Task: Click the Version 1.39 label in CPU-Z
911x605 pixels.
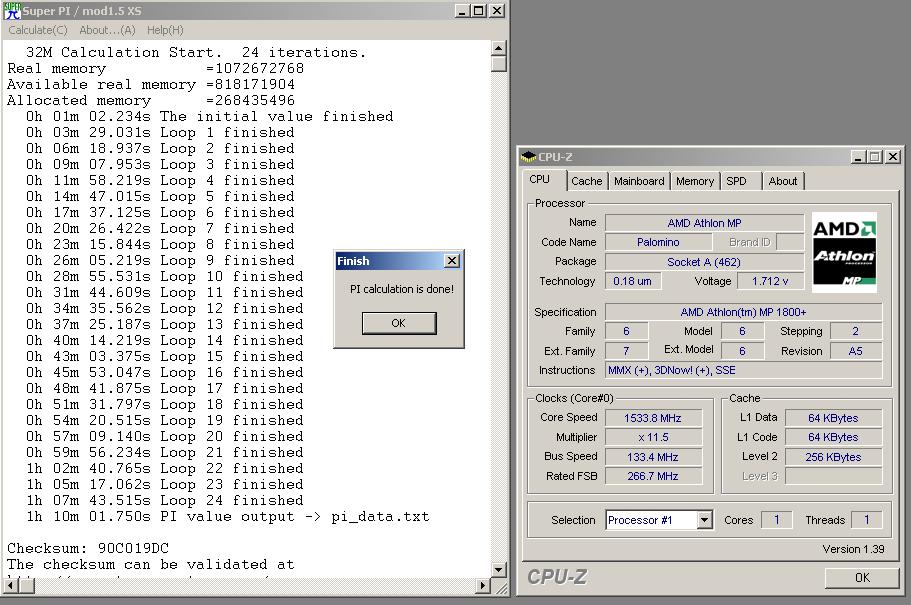Action: (x=853, y=549)
